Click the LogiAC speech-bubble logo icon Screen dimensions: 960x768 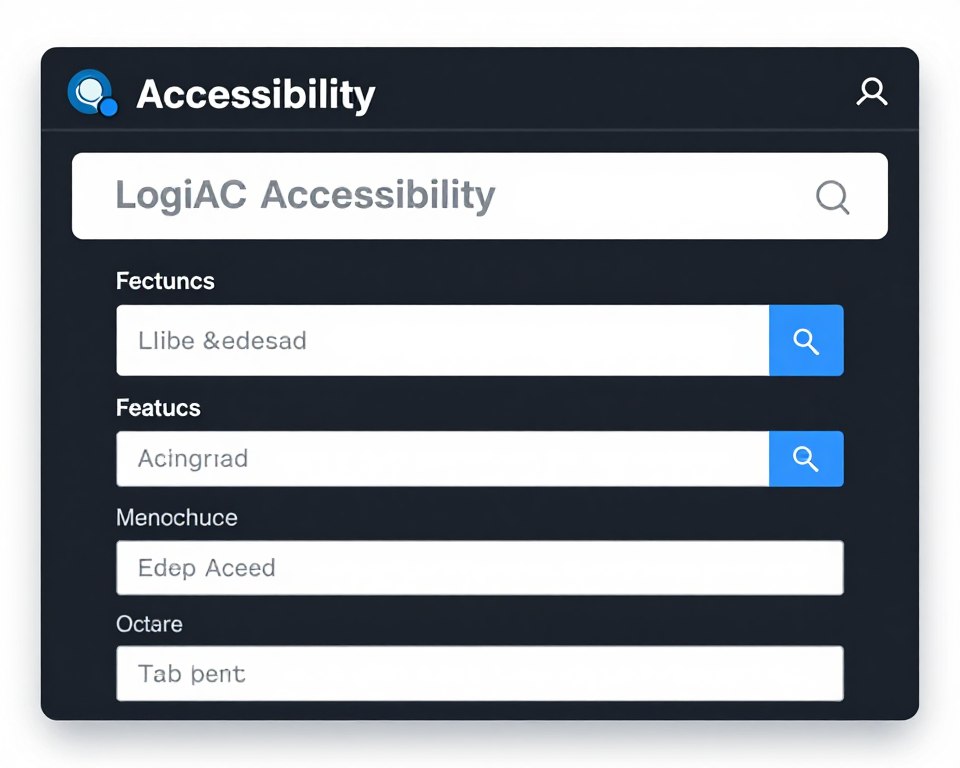click(x=92, y=91)
